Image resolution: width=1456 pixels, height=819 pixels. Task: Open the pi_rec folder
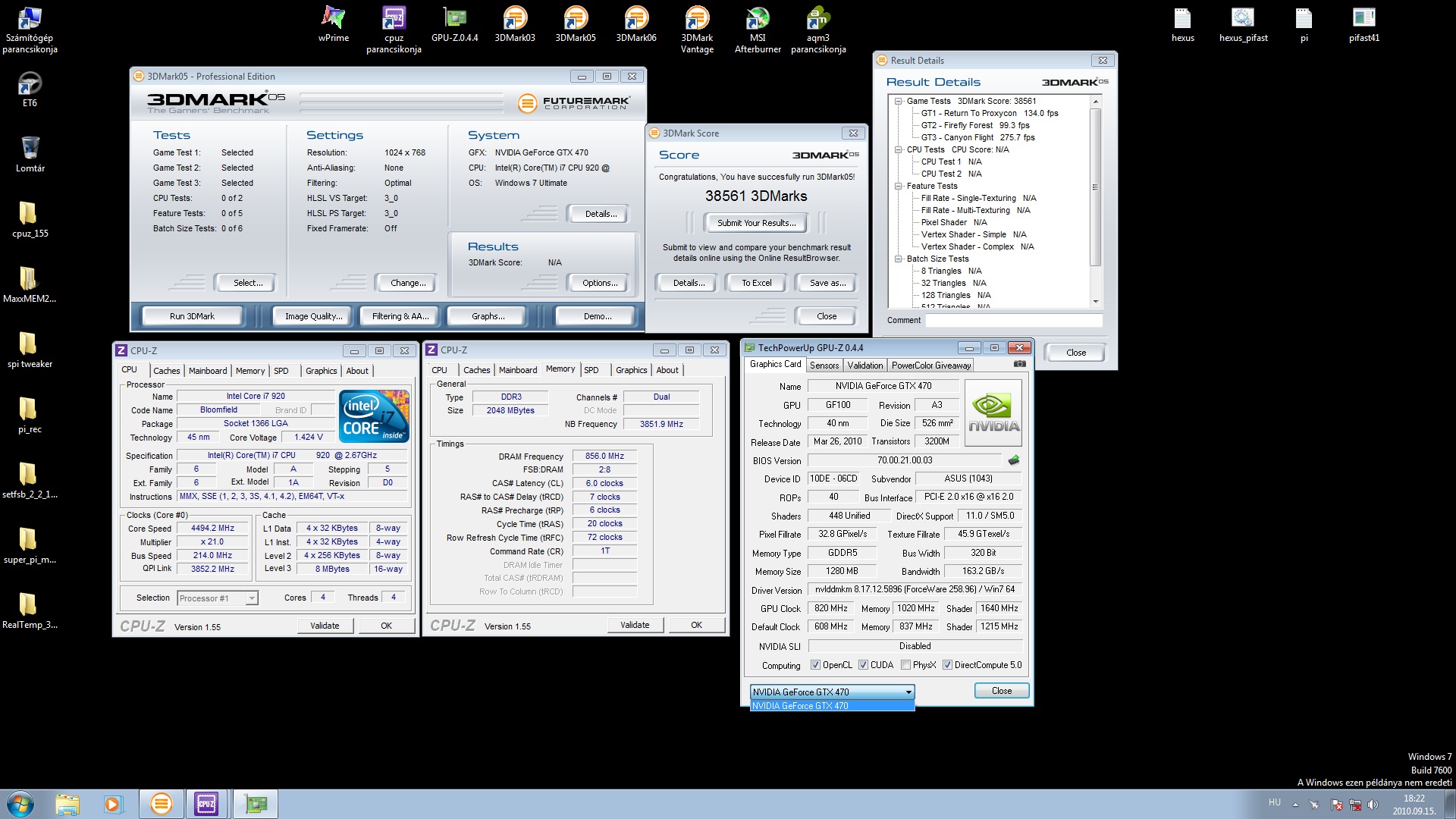pyautogui.click(x=30, y=415)
